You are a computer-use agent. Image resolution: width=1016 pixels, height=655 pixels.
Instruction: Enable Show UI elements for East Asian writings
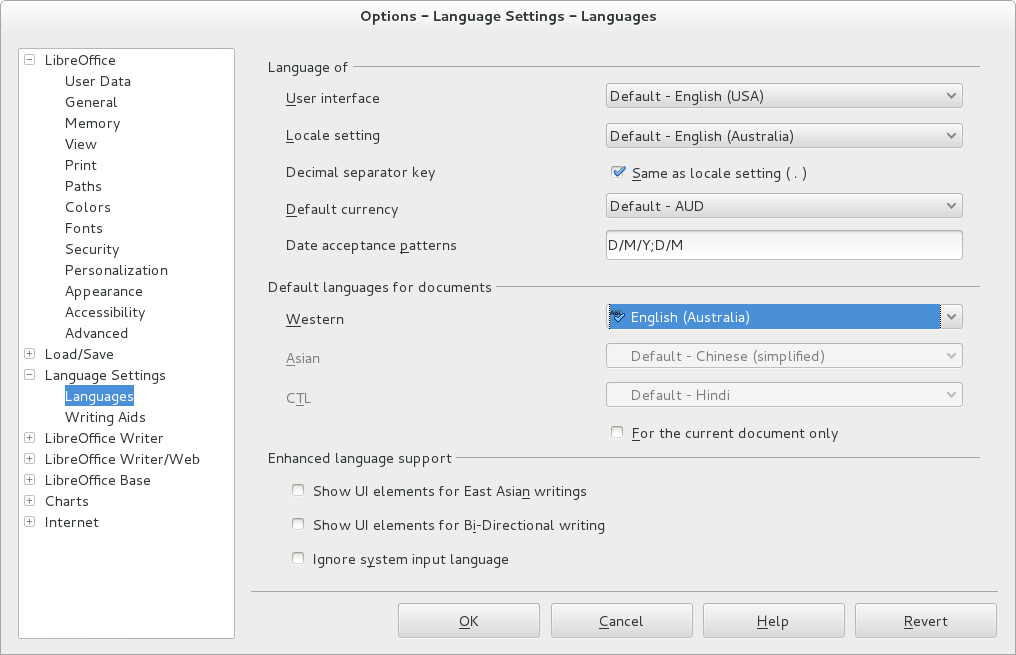pos(298,490)
